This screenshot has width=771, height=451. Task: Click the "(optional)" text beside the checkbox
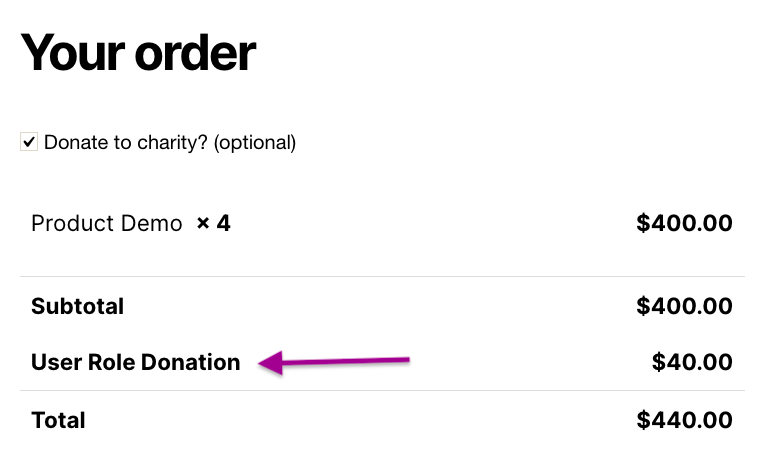tap(256, 143)
